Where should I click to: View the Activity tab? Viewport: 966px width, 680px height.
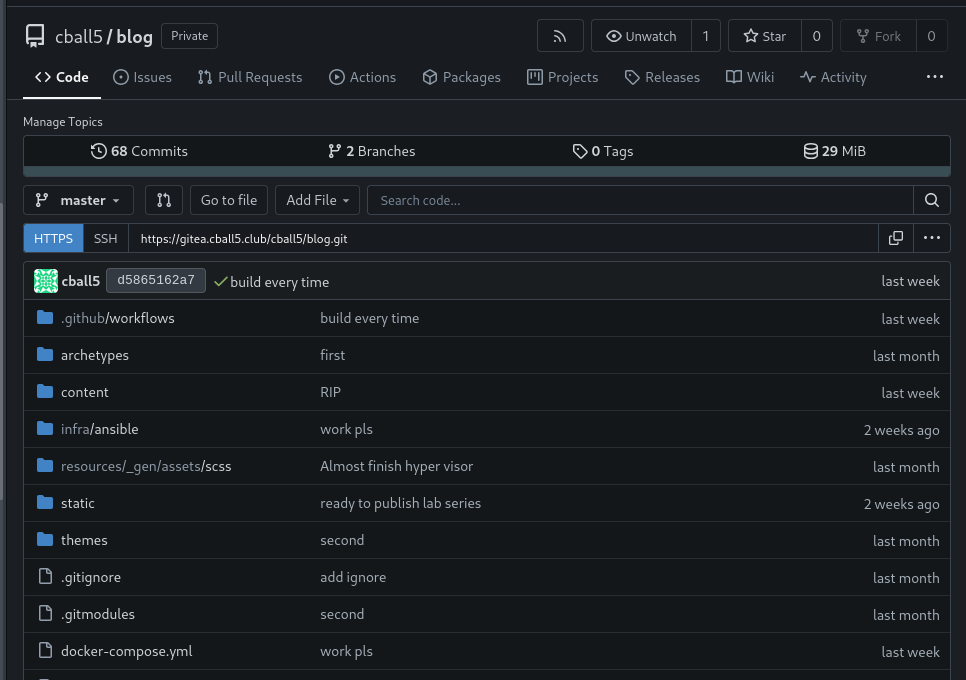833,77
